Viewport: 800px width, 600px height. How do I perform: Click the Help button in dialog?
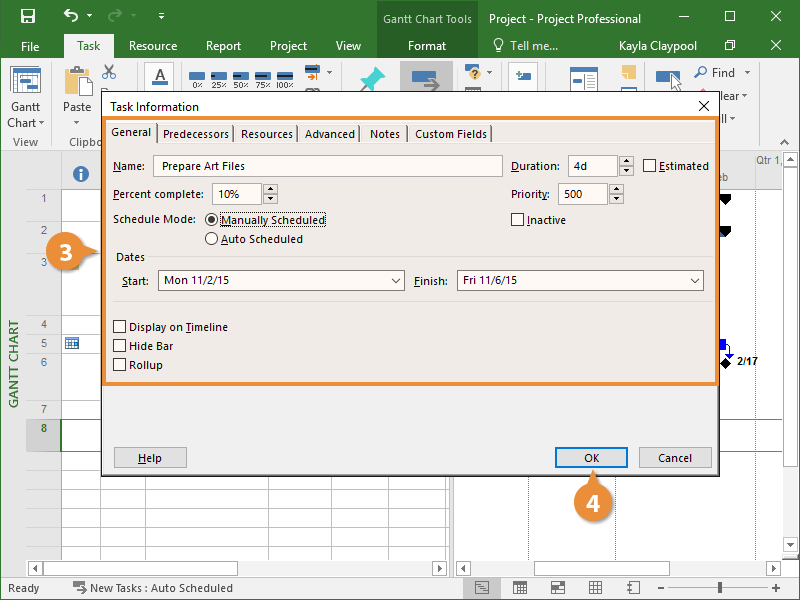(150, 458)
